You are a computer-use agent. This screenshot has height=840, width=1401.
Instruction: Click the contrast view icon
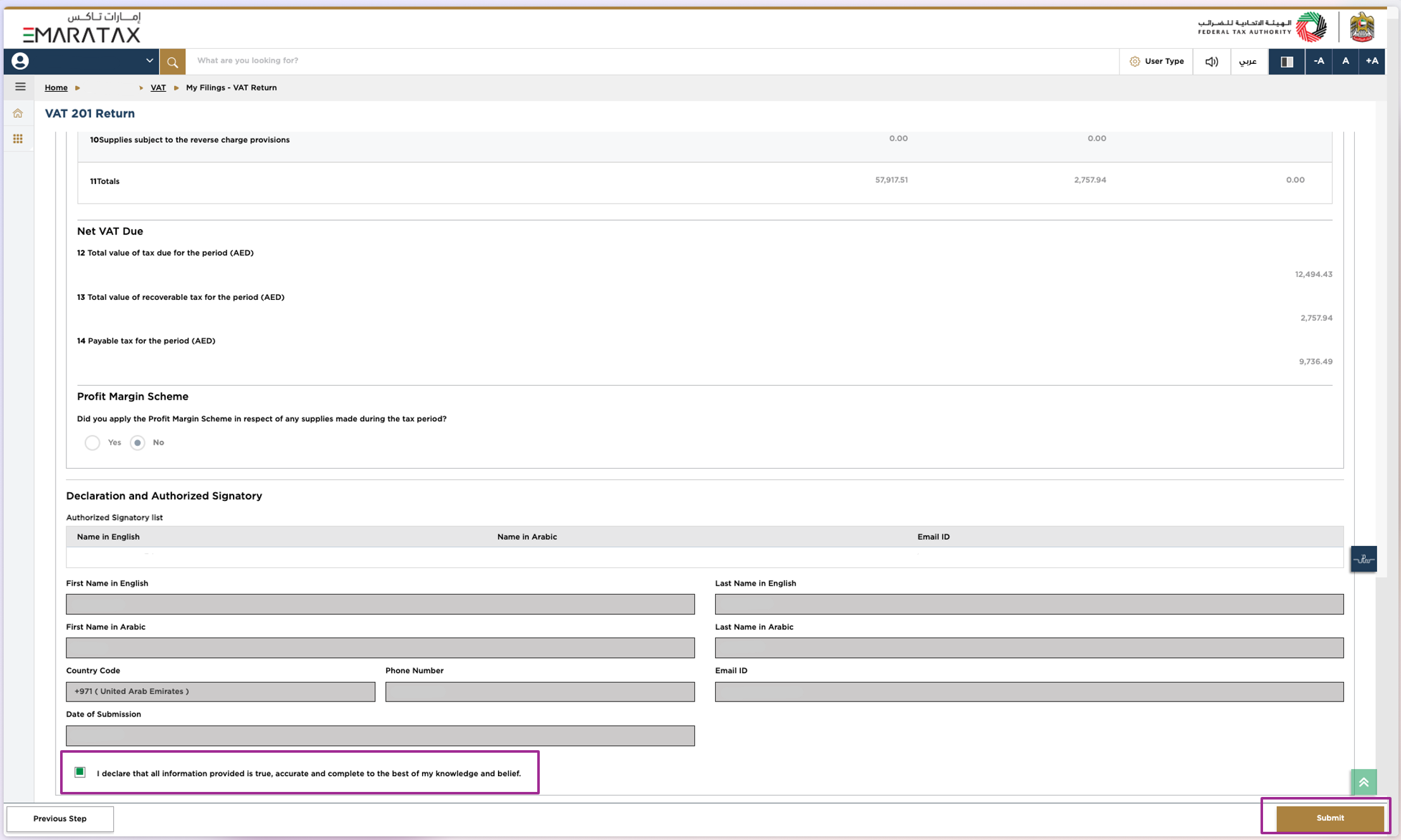[x=1286, y=61]
